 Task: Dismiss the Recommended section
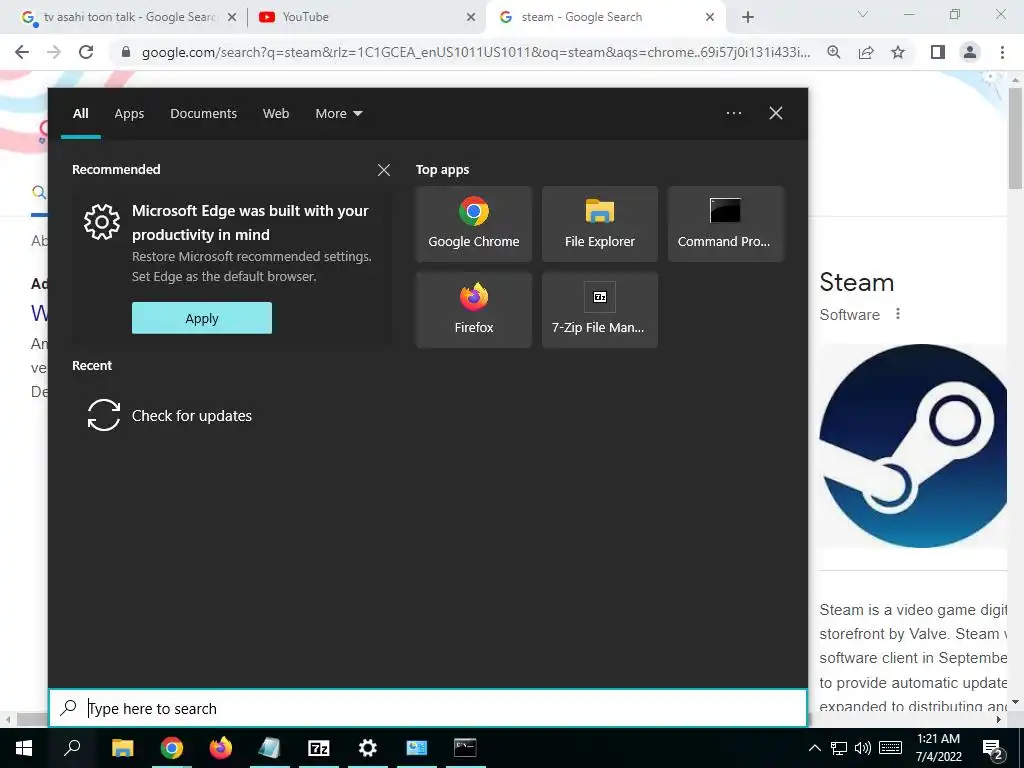[x=384, y=170]
